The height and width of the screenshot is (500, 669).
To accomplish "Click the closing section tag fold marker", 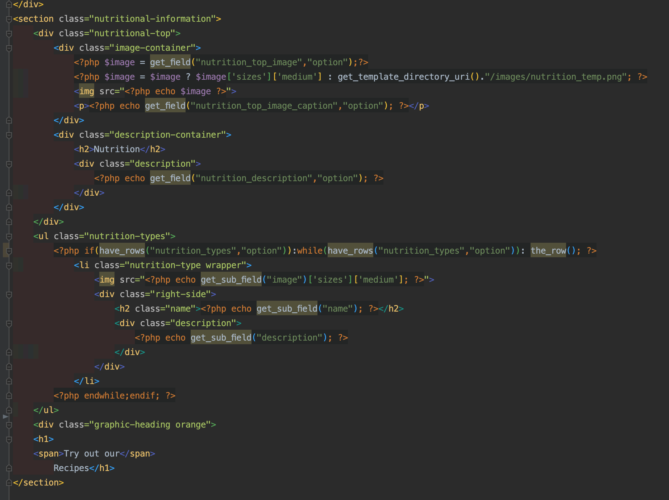I will point(8,482).
